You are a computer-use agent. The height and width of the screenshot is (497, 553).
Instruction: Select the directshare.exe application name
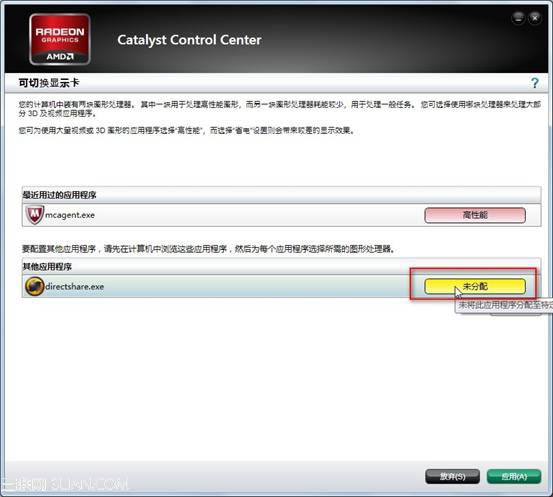point(74,286)
